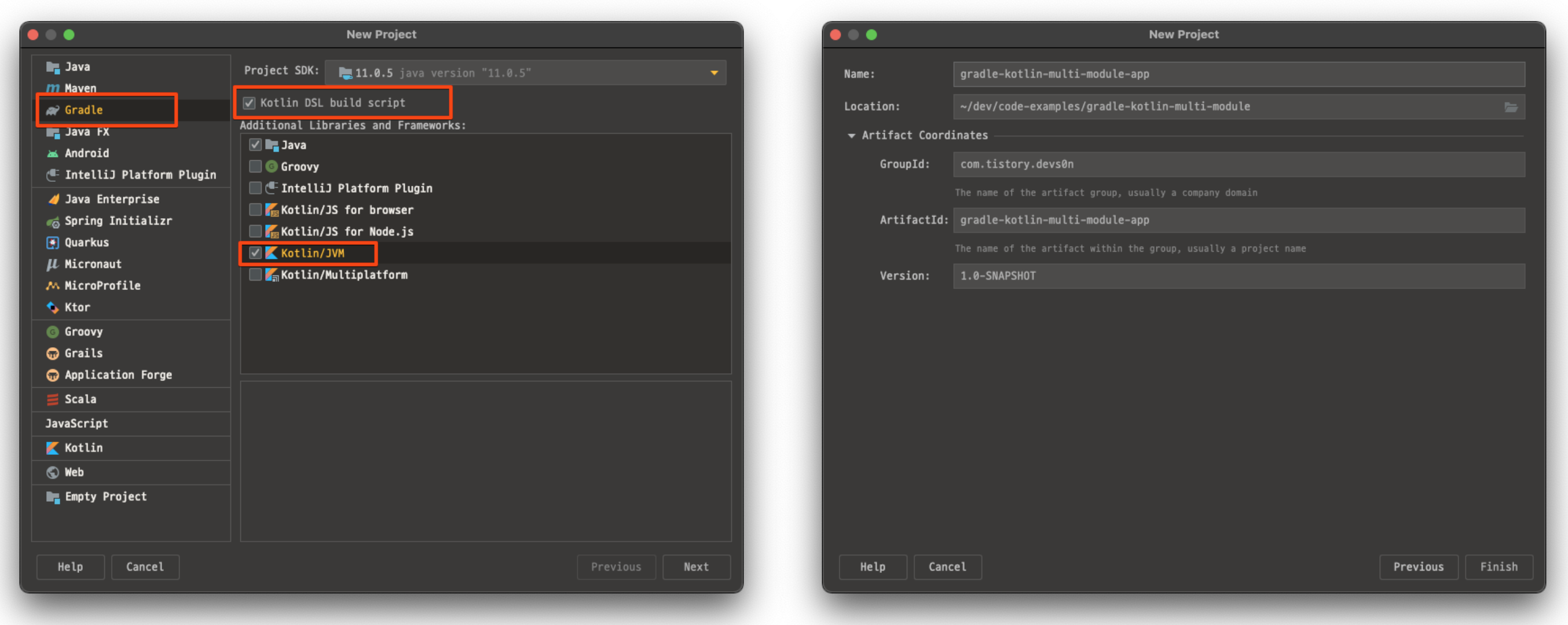Click the Ktor icon in the list
Image resolution: width=1568 pixels, height=625 pixels.
[x=53, y=307]
